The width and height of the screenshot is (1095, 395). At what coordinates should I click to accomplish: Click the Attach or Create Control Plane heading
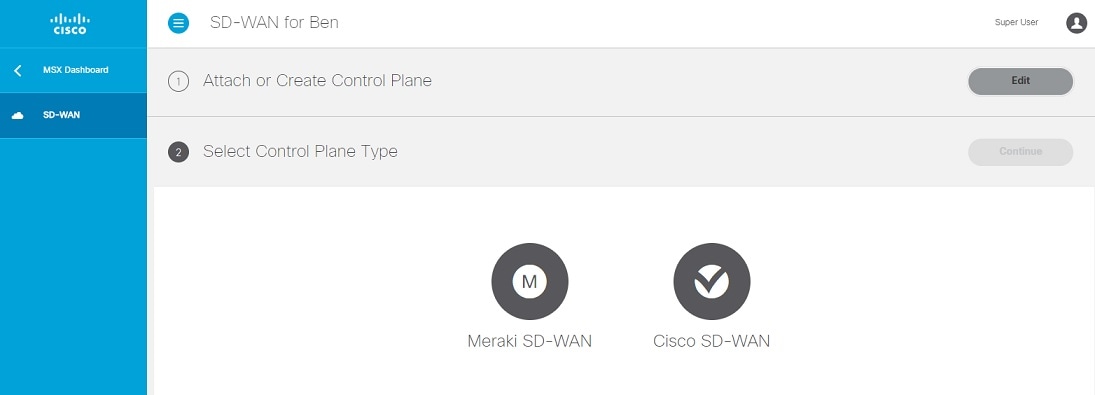317,81
